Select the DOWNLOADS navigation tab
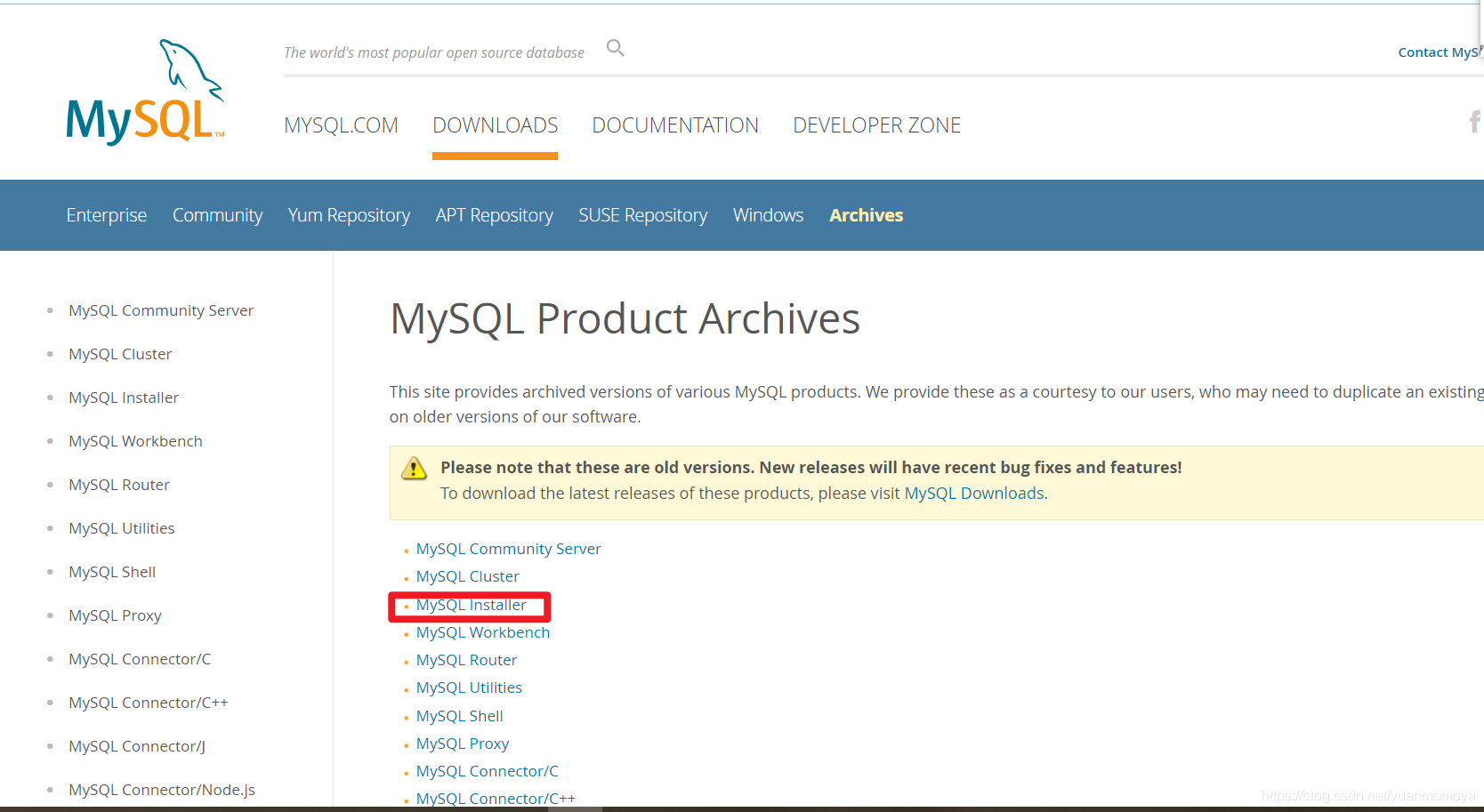Viewport: 1484px width, 812px height. coord(495,125)
